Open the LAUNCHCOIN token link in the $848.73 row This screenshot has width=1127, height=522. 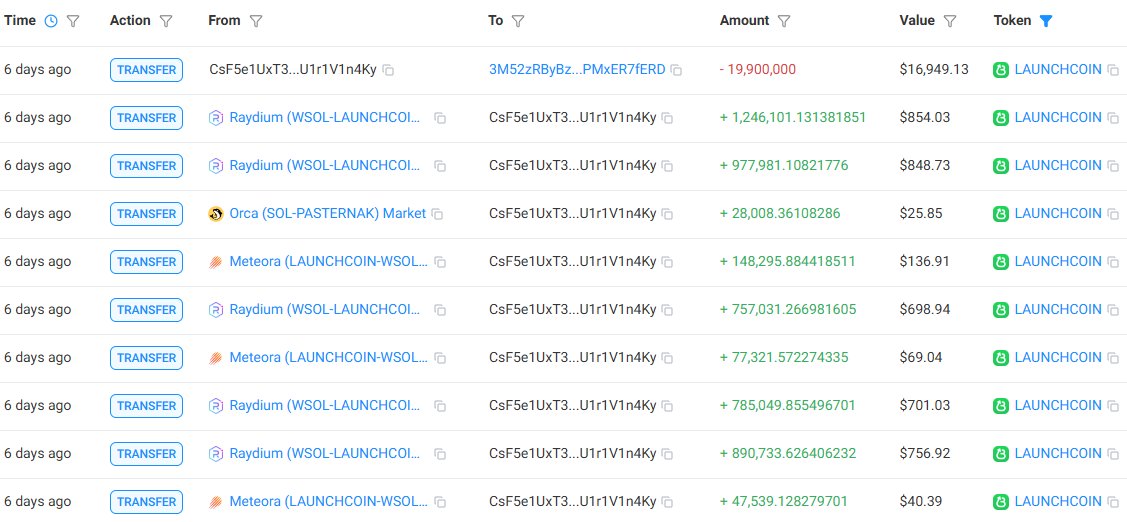click(x=1058, y=165)
